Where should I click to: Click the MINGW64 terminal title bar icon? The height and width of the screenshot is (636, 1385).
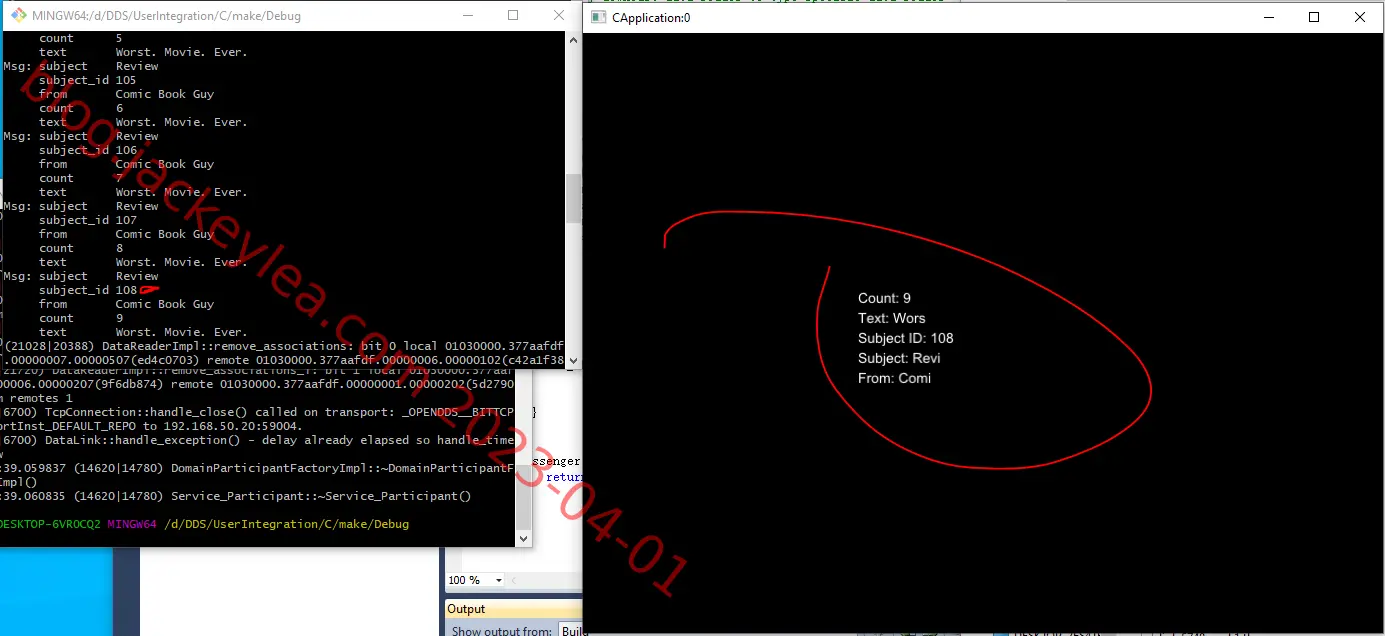(17, 16)
